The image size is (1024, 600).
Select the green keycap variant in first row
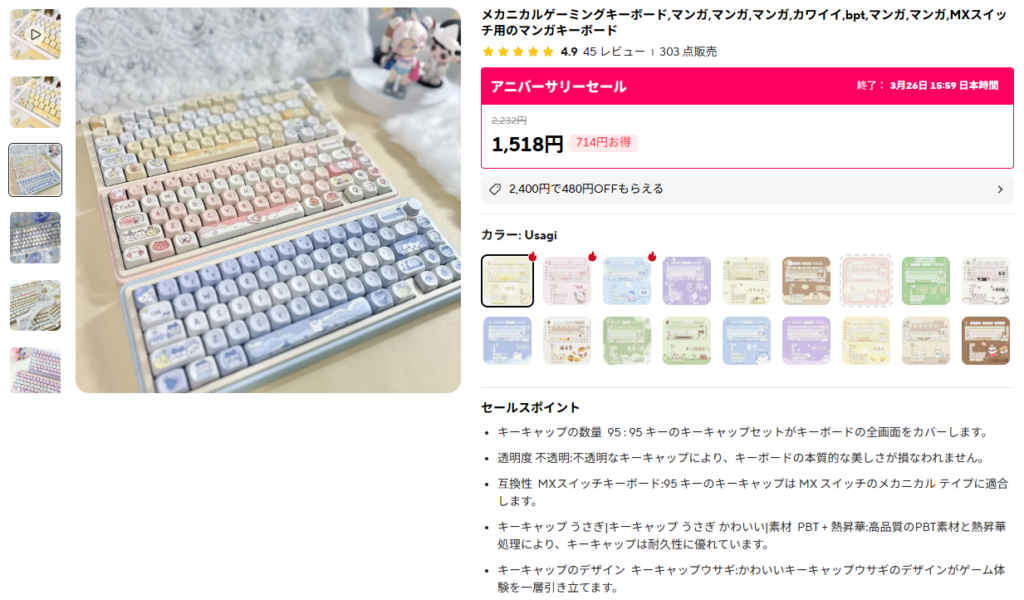pos(926,281)
